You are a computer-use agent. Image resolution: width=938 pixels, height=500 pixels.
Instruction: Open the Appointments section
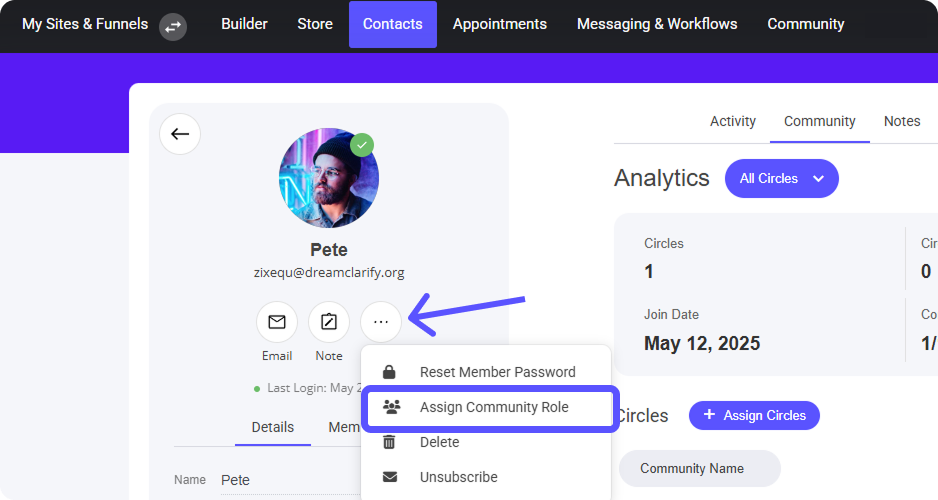coord(499,24)
